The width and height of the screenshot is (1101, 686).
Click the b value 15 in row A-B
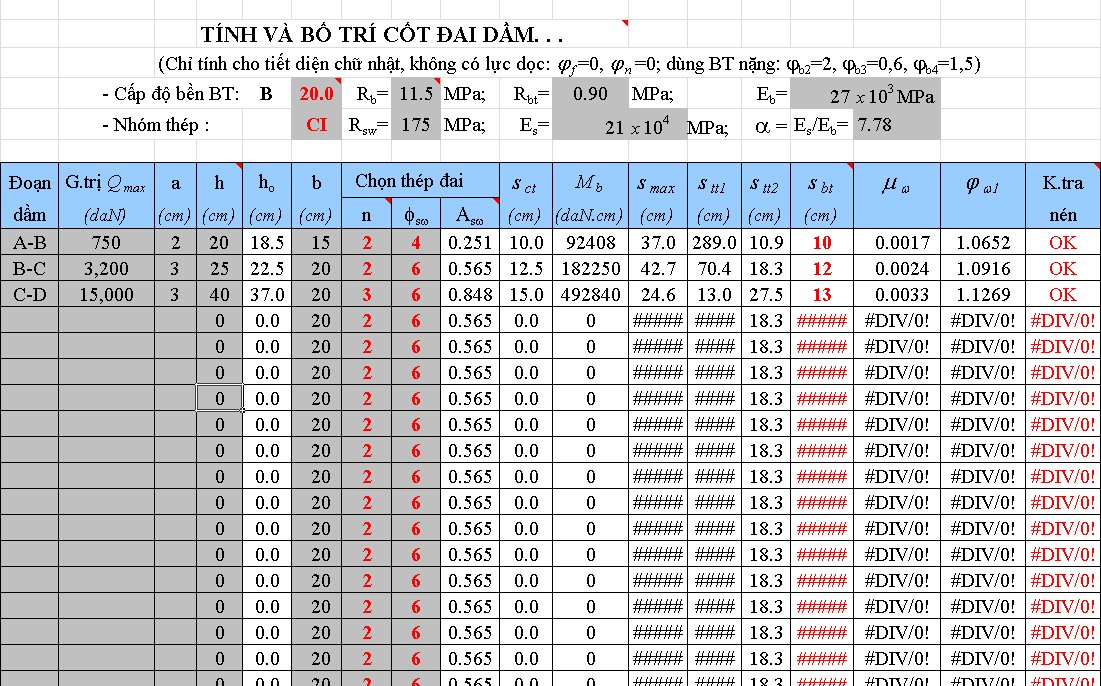tap(316, 242)
